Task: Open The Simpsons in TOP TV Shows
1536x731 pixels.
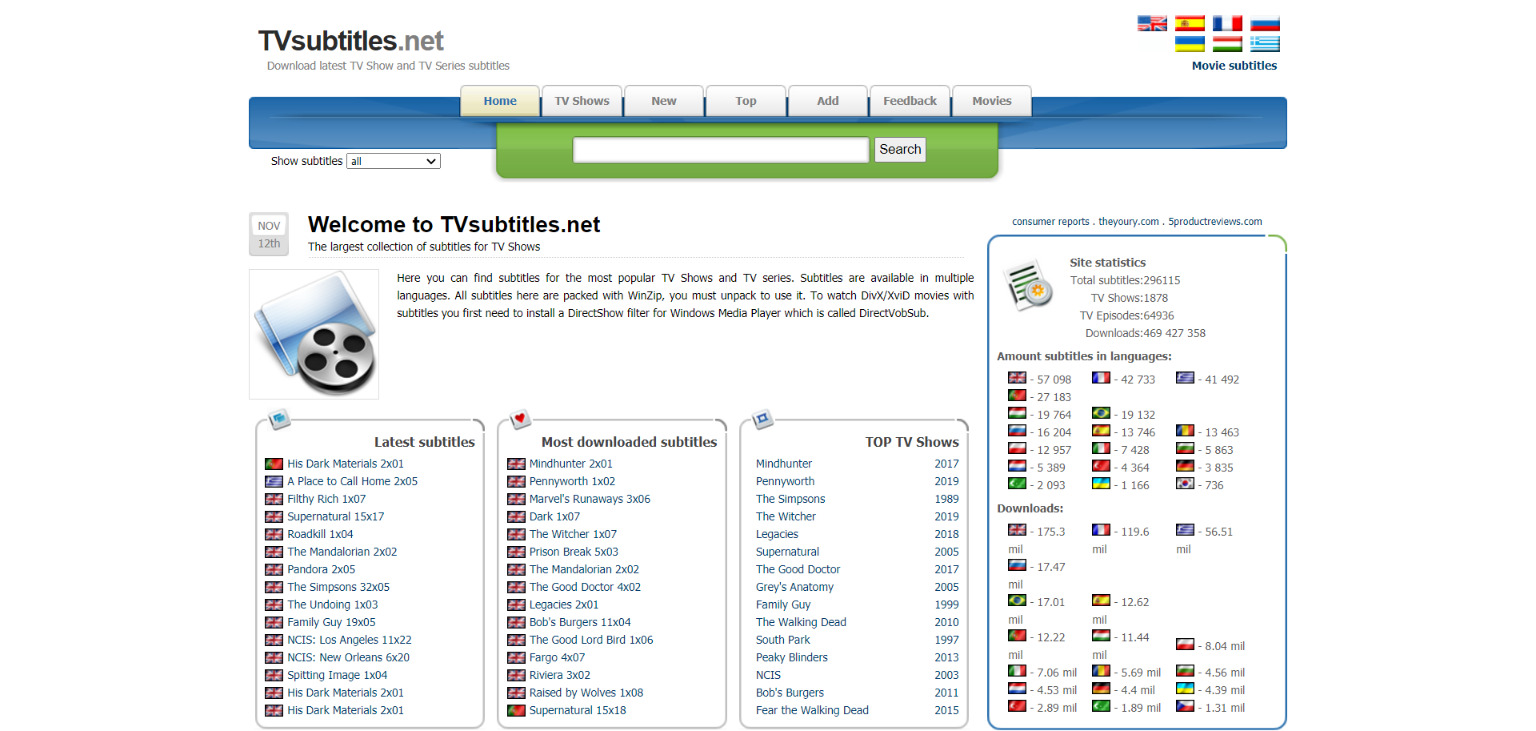Action: tap(790, 499)
